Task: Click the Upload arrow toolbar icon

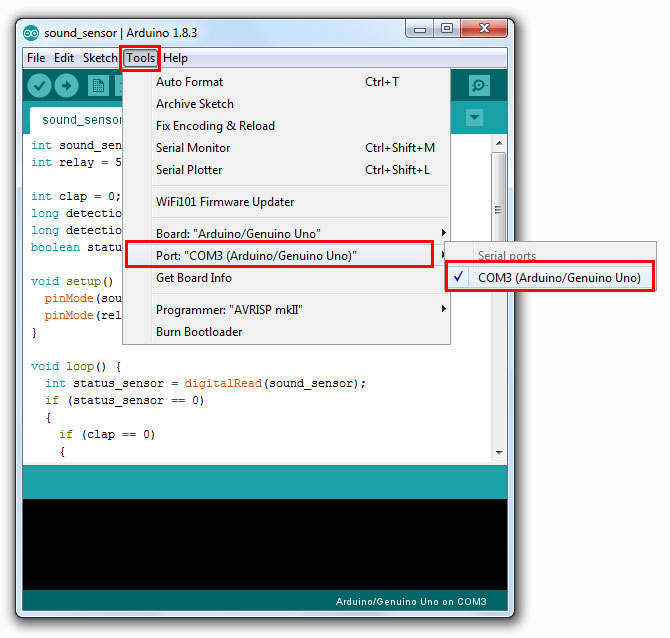Action: click(x=67, y=86)
